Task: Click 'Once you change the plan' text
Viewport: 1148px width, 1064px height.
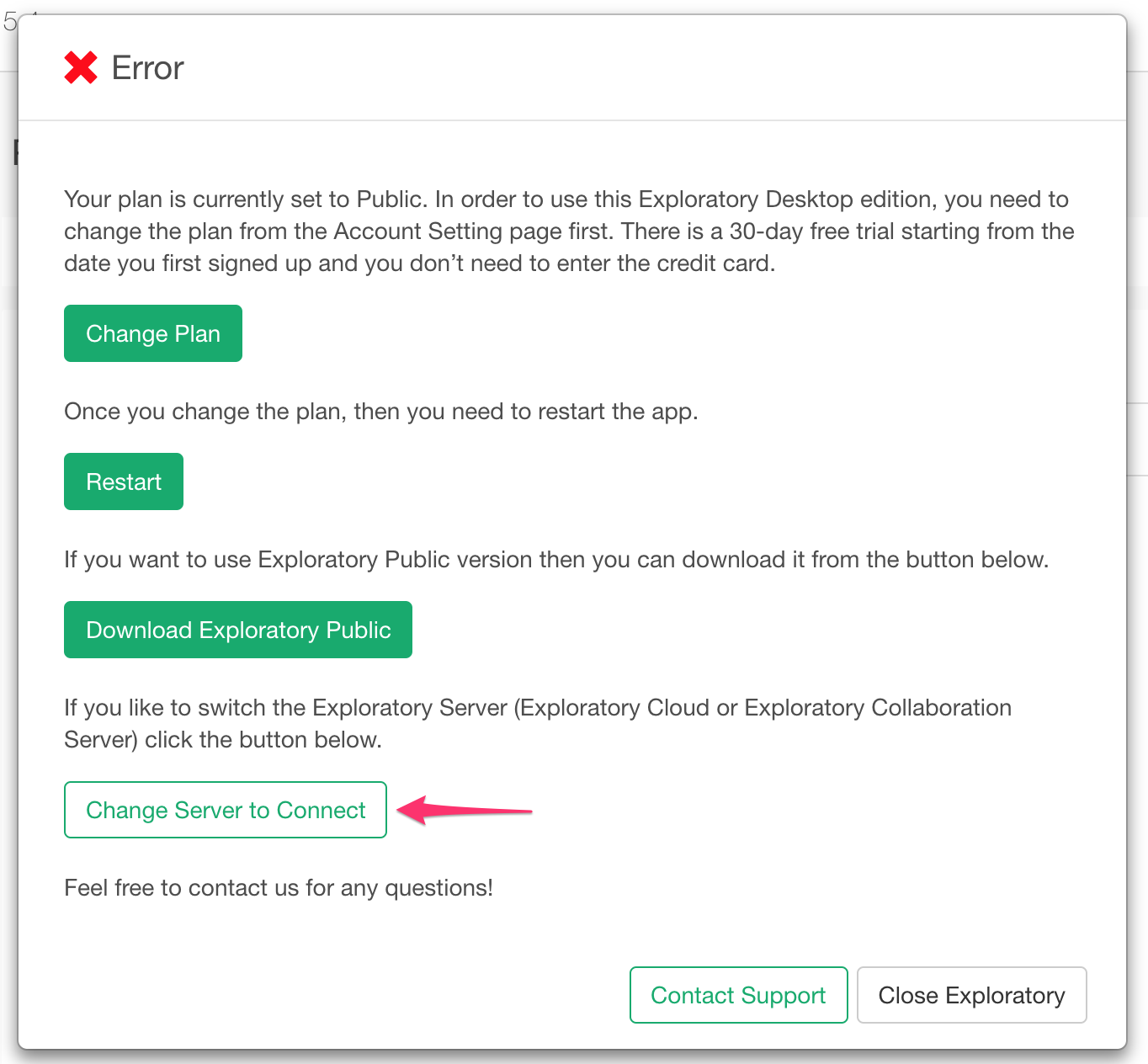Action: 381,412
